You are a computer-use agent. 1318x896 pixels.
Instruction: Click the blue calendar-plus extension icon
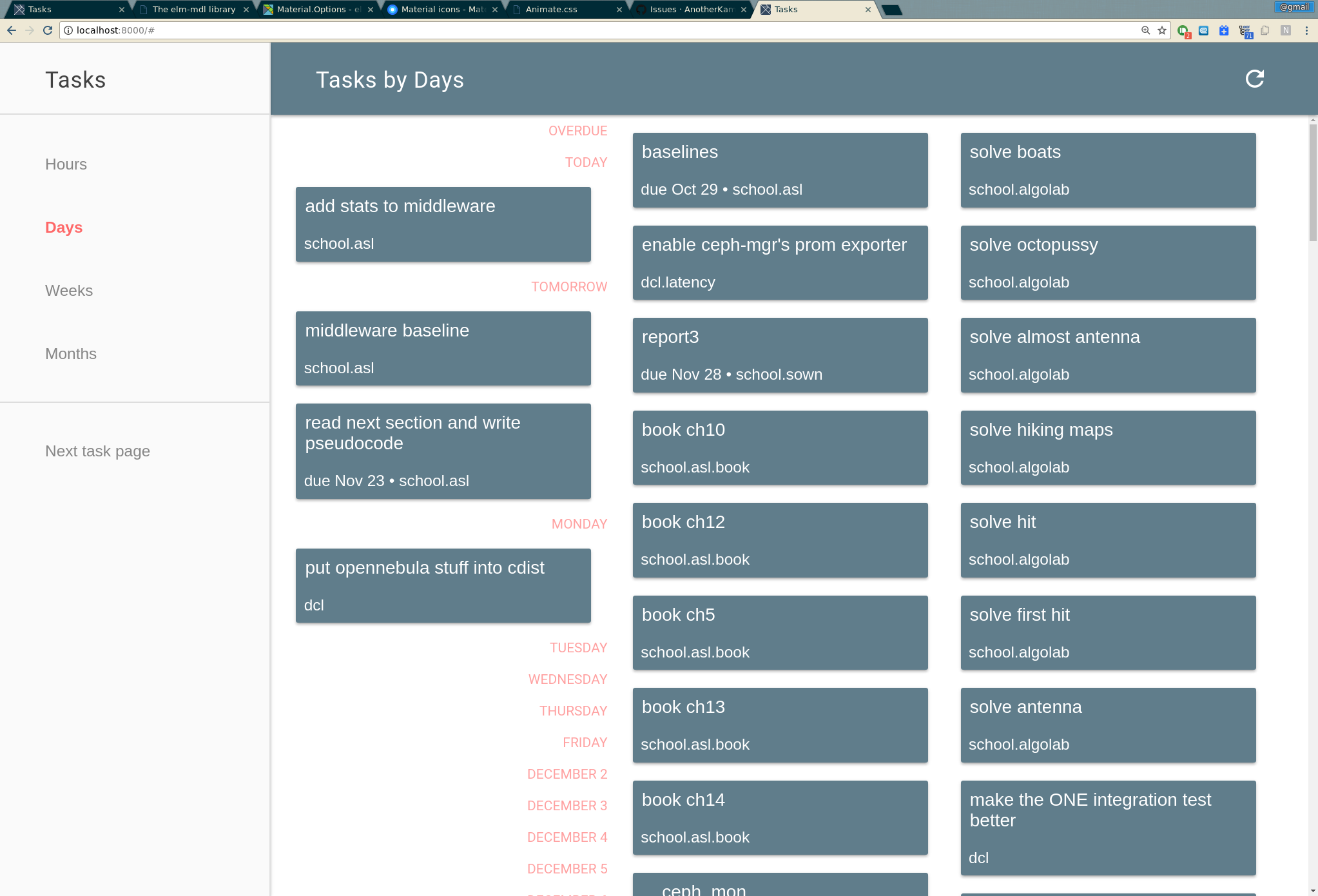(1224, 30)
